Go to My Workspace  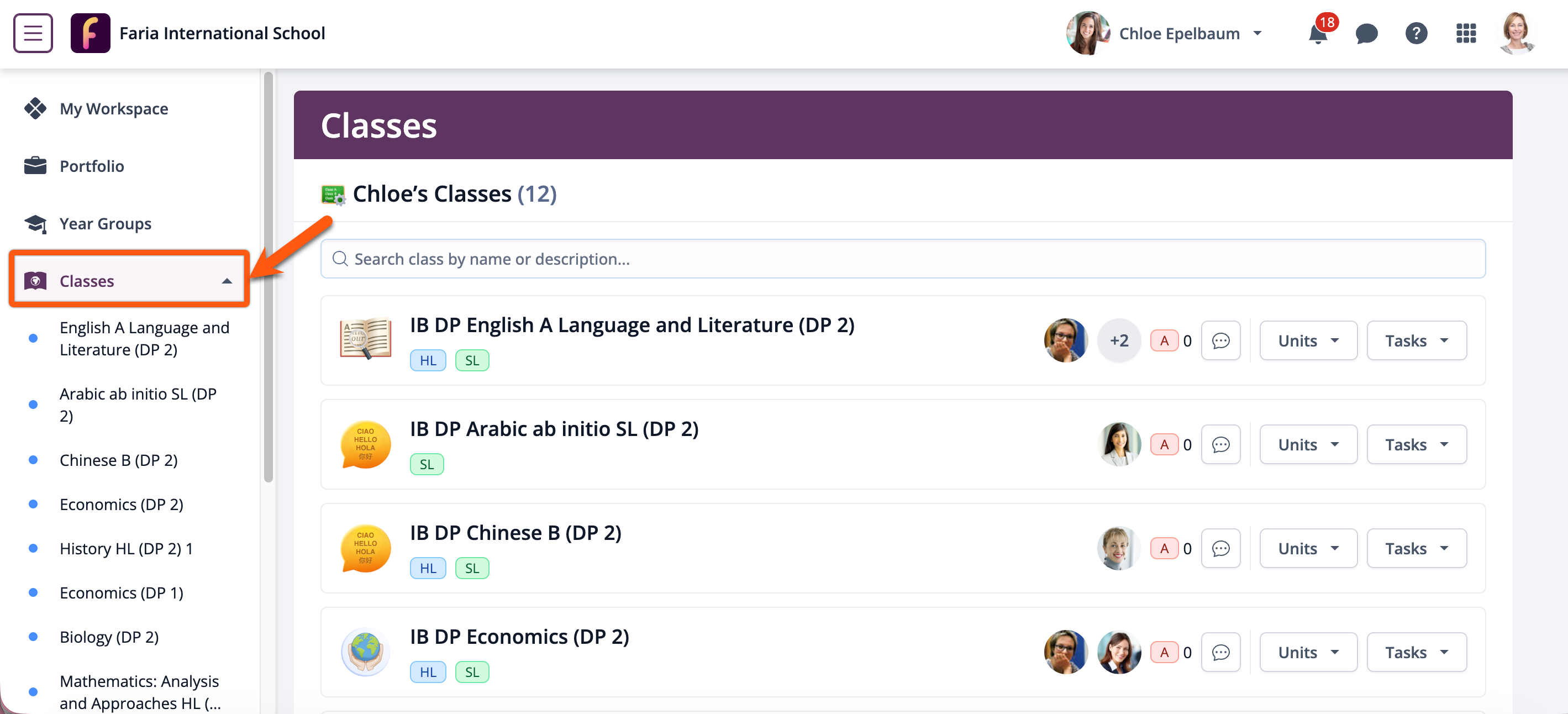114,109
